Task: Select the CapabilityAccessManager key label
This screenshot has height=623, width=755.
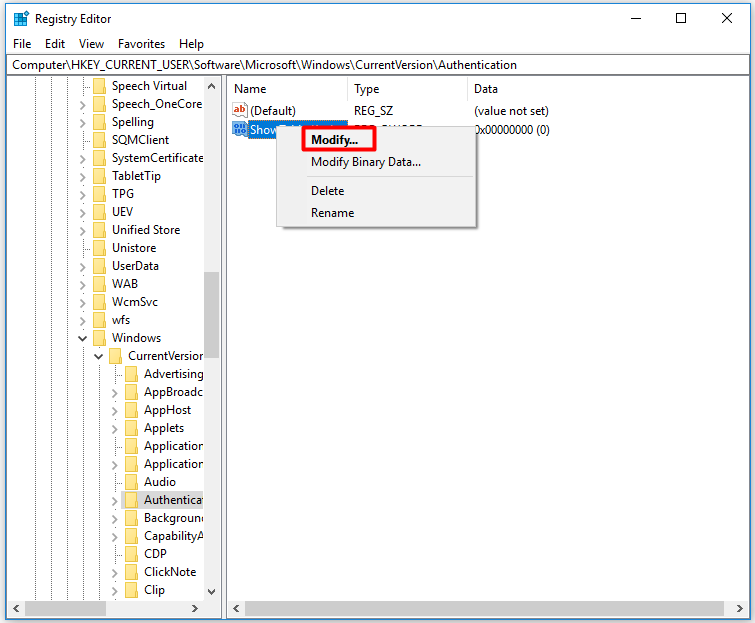Action: click(173, 536)
